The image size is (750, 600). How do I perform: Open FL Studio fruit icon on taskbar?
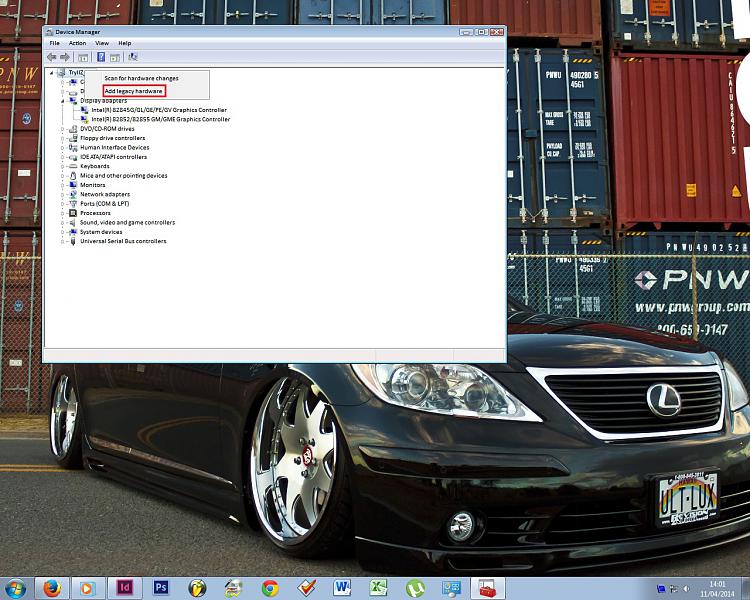click(x=197, y=588)
